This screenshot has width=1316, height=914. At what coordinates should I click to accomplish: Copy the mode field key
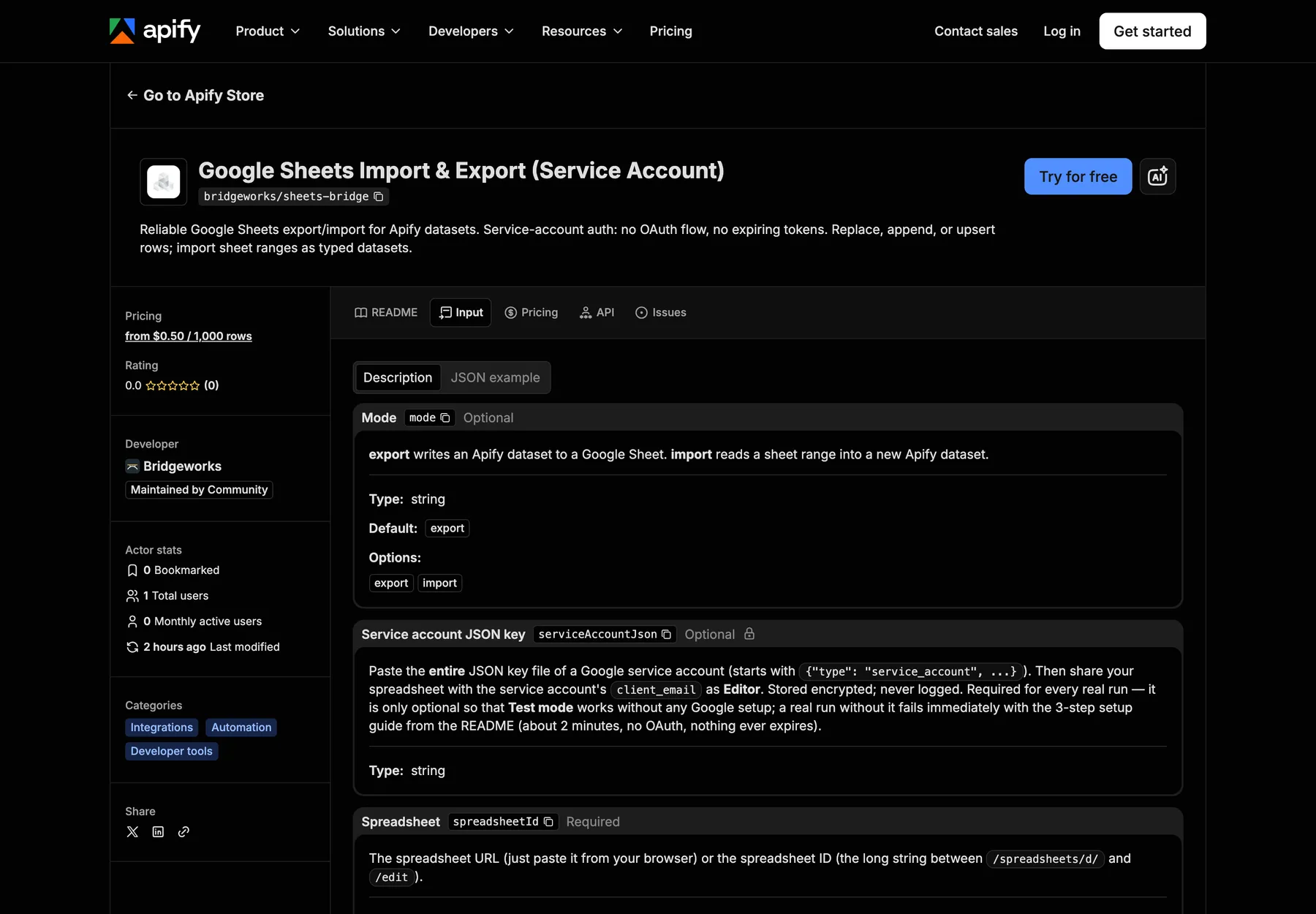(445, 418)
